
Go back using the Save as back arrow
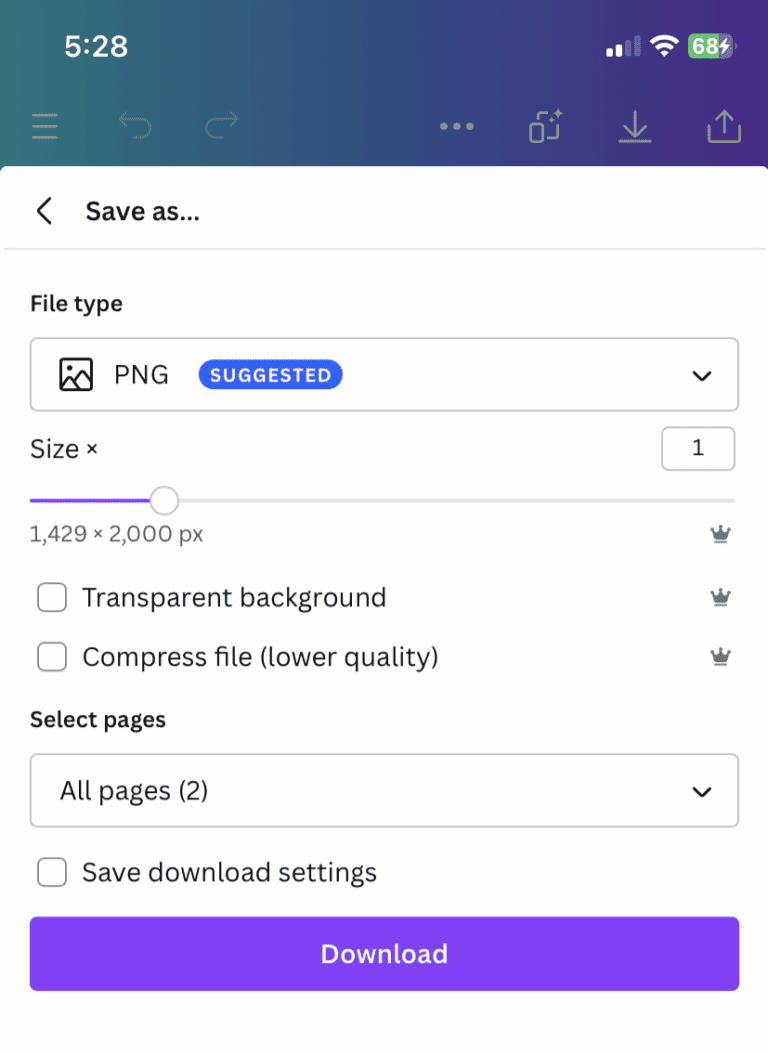click(44, 211)
